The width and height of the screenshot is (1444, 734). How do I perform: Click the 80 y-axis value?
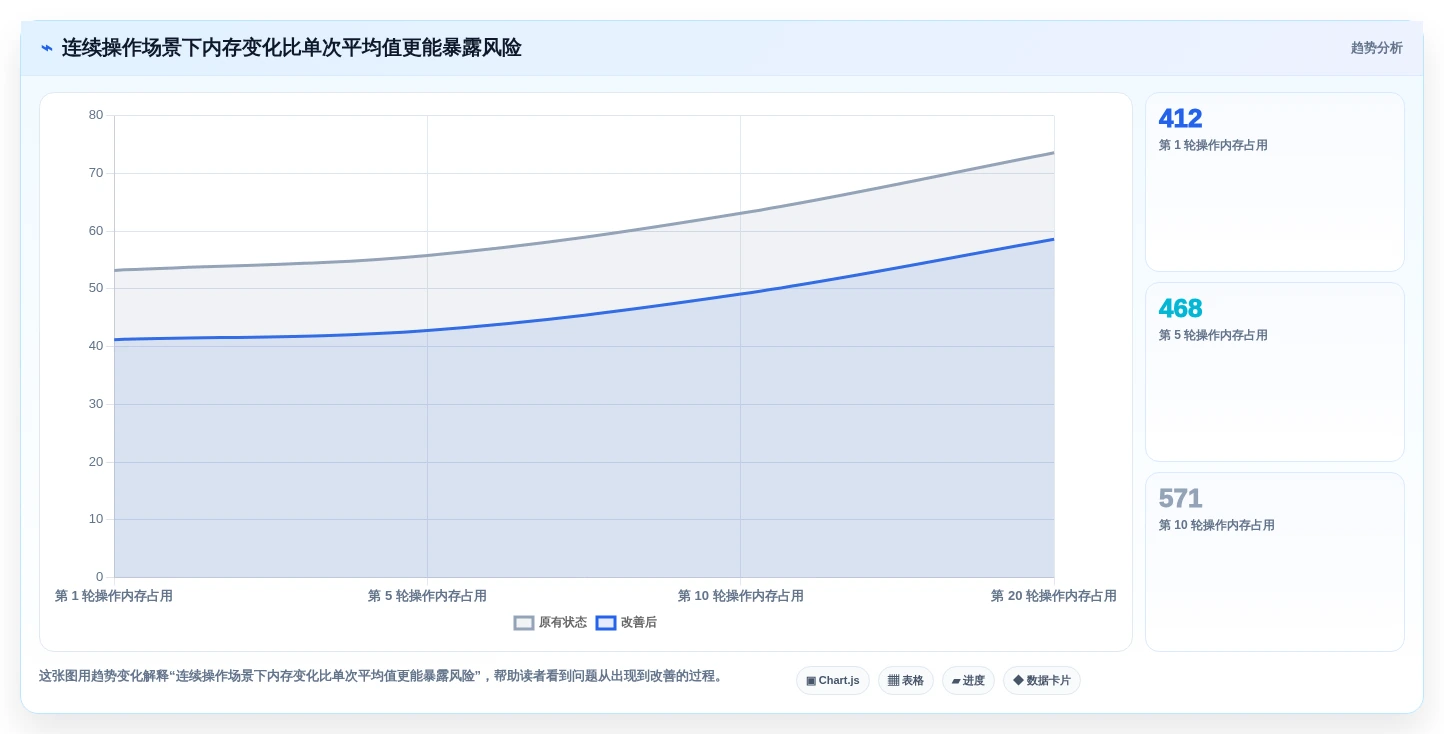tap(96, 115)
